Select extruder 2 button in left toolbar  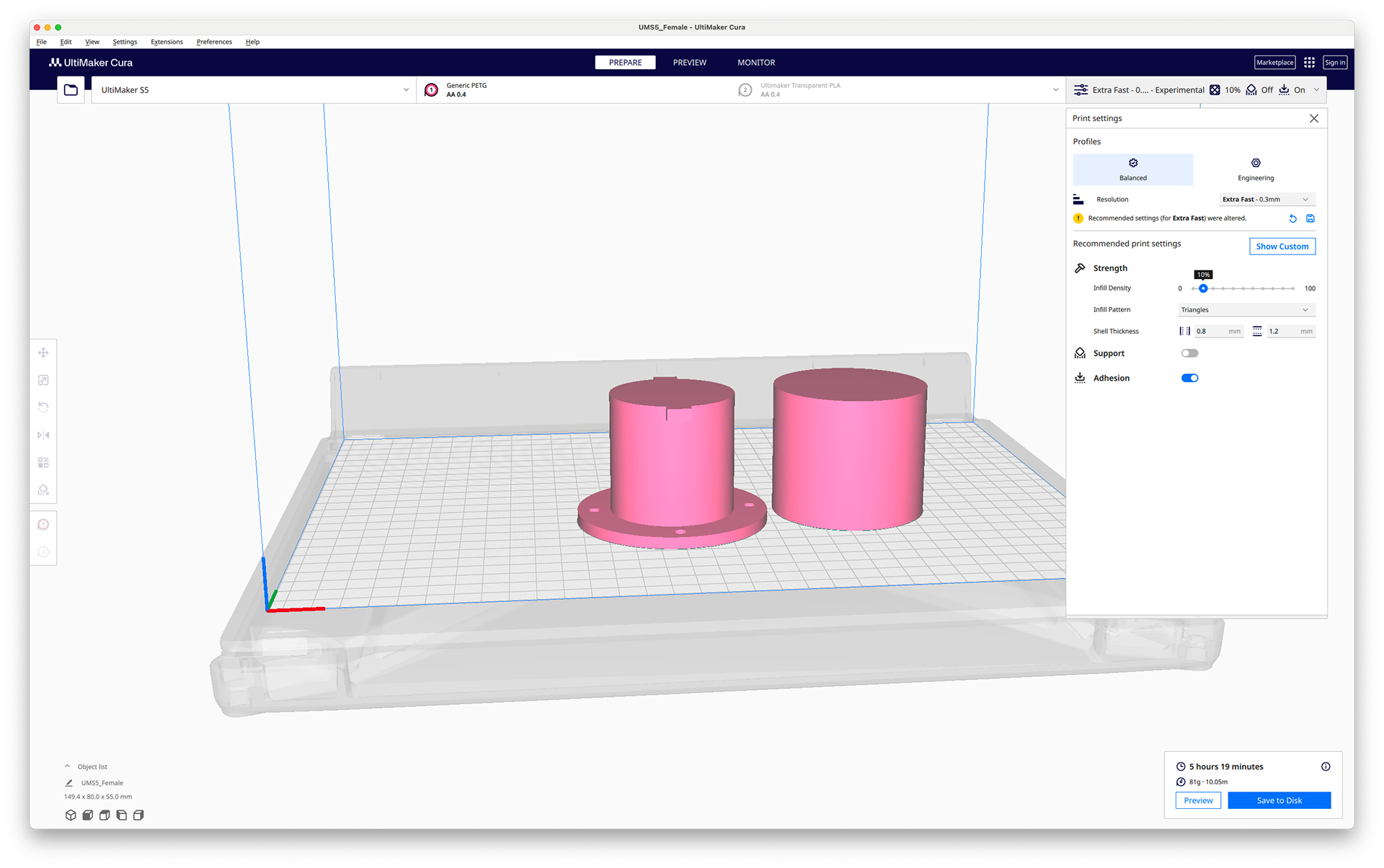pyautogui.click(x=43, y=552)
